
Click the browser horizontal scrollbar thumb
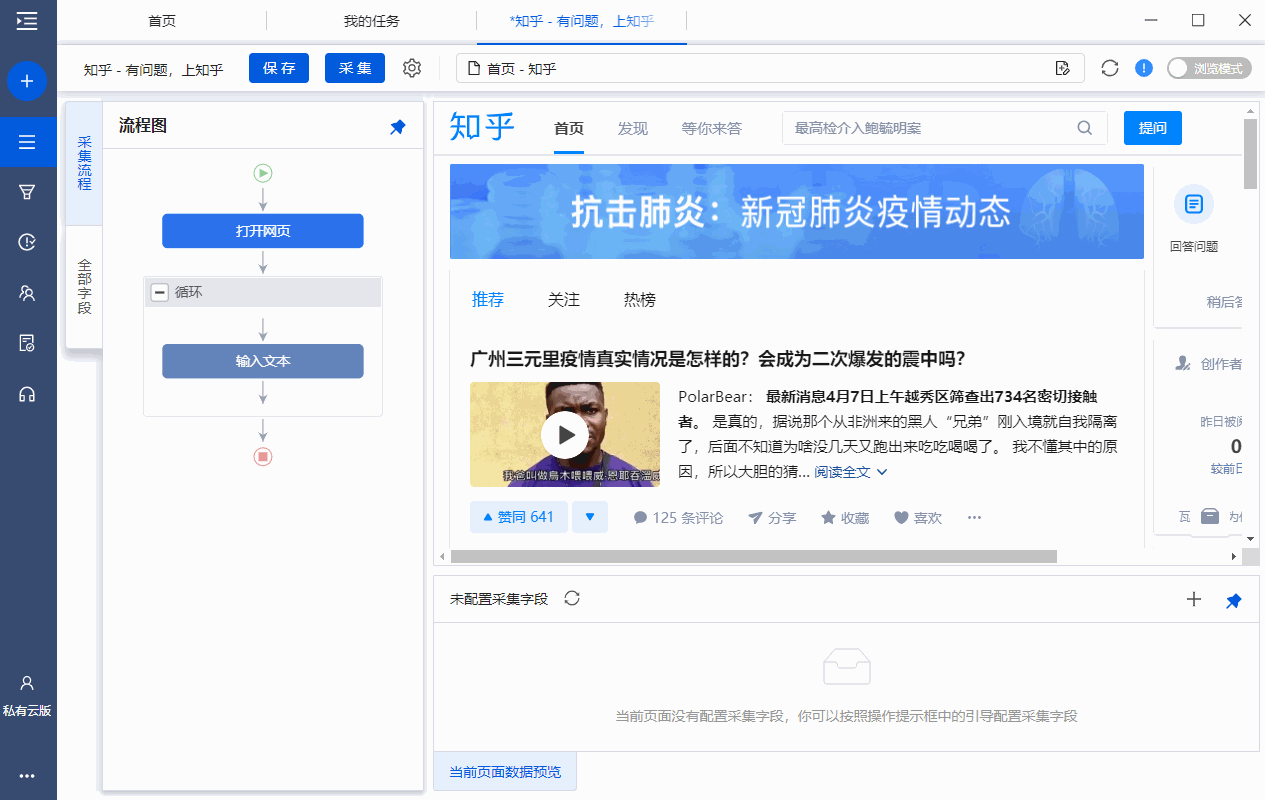[x=754, y=556]
